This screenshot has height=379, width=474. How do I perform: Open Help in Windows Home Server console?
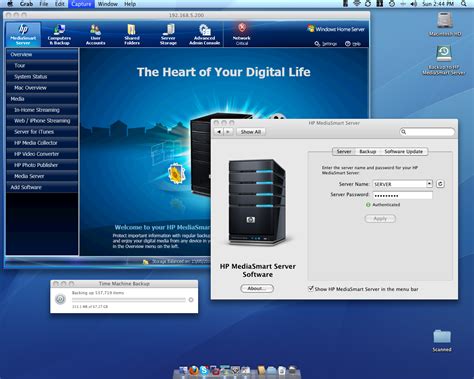pyautogui.click(x=353, y=44)
